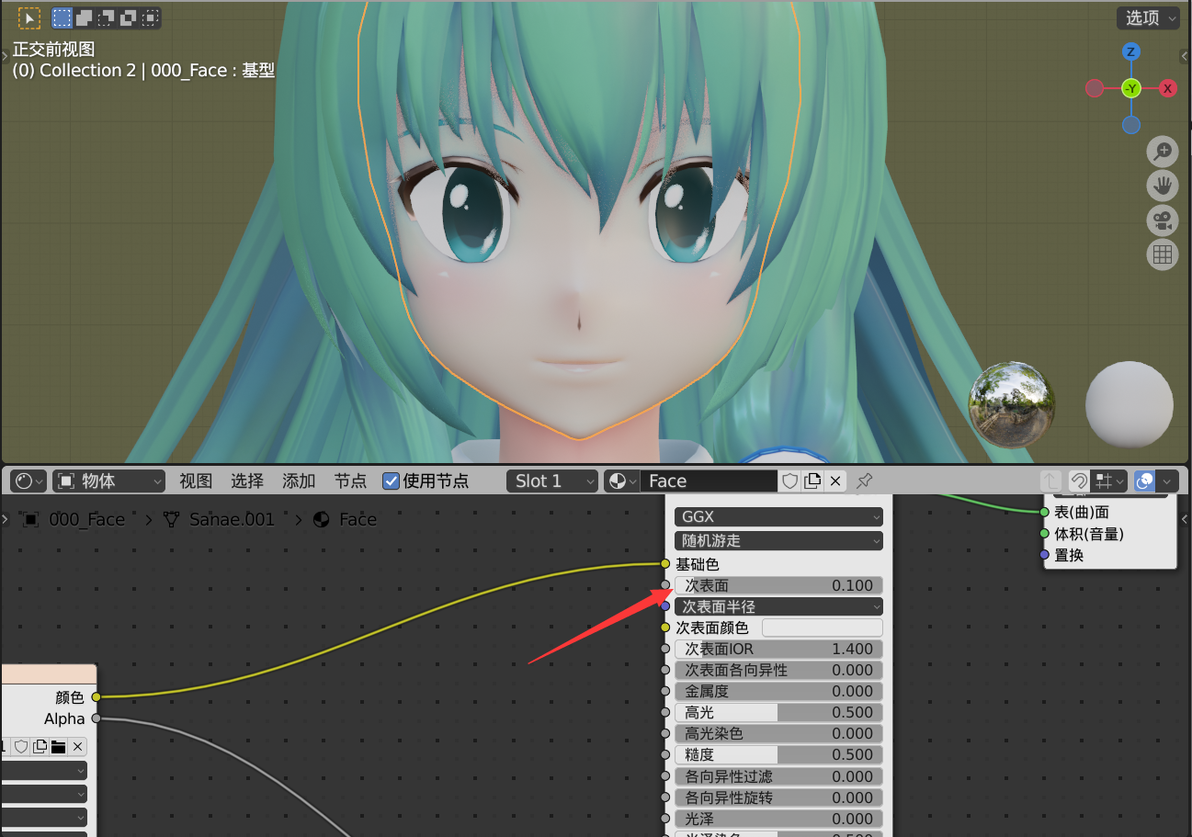This screenshot has height=837, width=1192.
Task: Toggle fake user shield on image node
Action: coord(21,747)
